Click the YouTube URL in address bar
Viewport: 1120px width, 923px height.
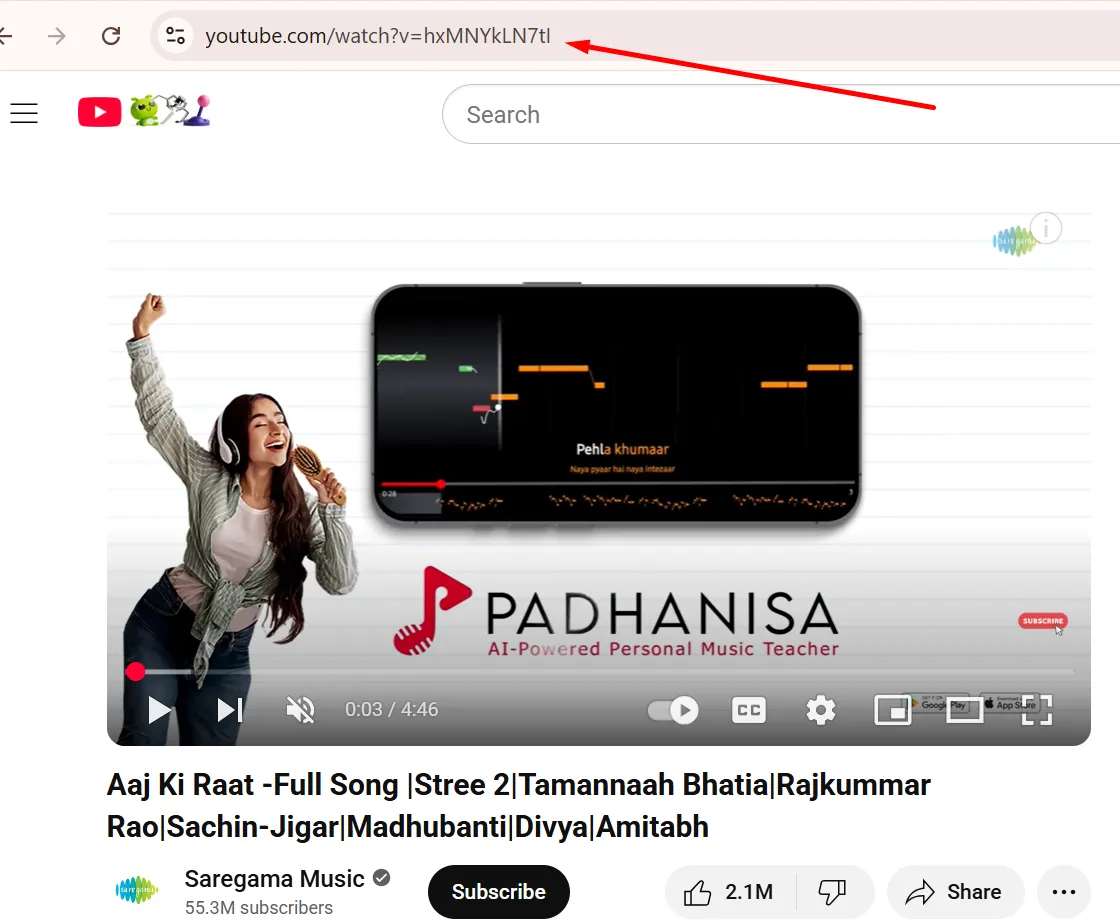point(377,36)
